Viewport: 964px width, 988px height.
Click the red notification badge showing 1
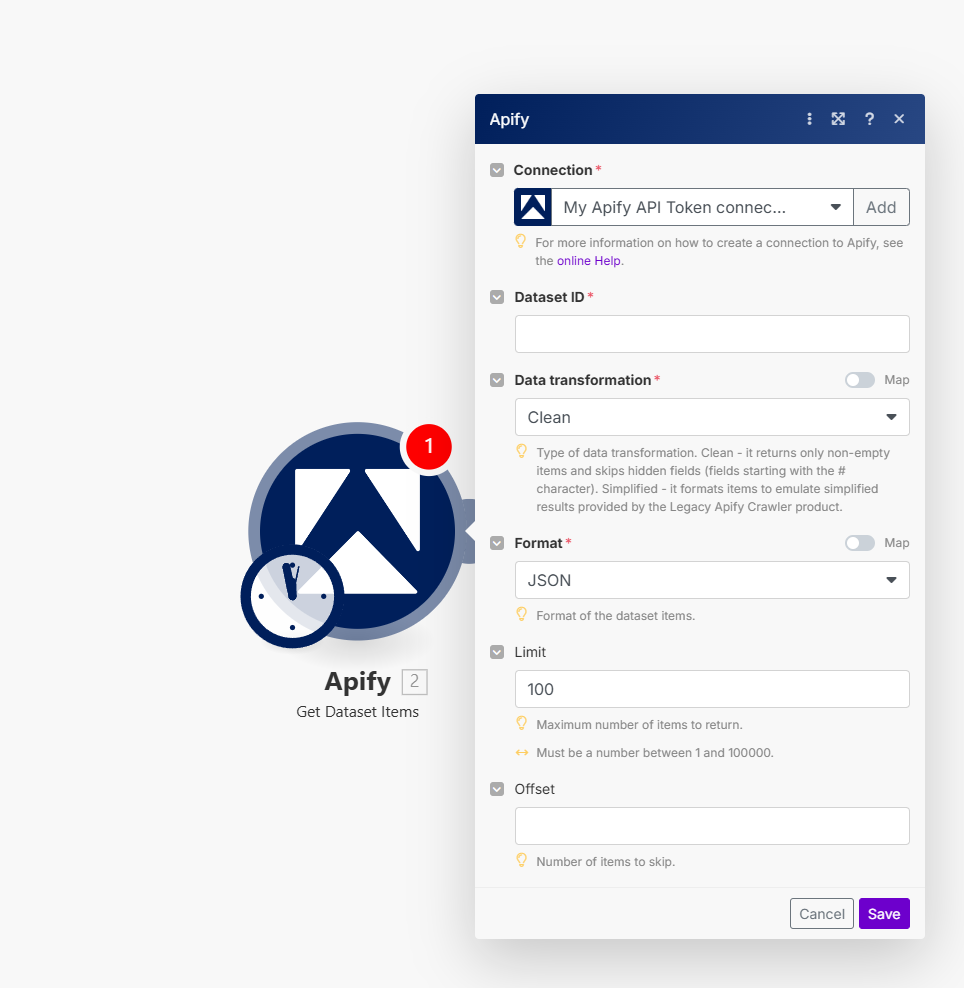tap(428, 447)
